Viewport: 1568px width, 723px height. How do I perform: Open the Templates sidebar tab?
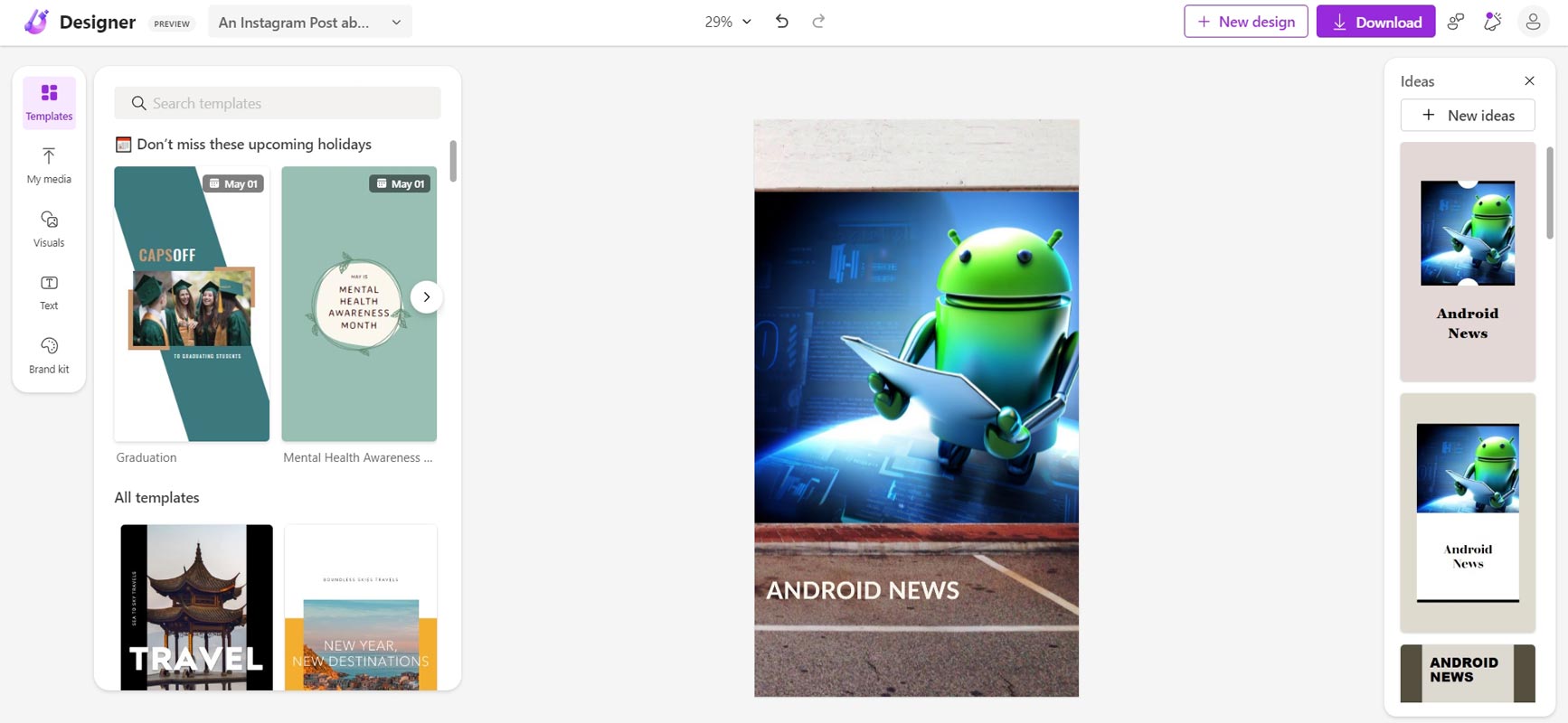coord(49,102)
